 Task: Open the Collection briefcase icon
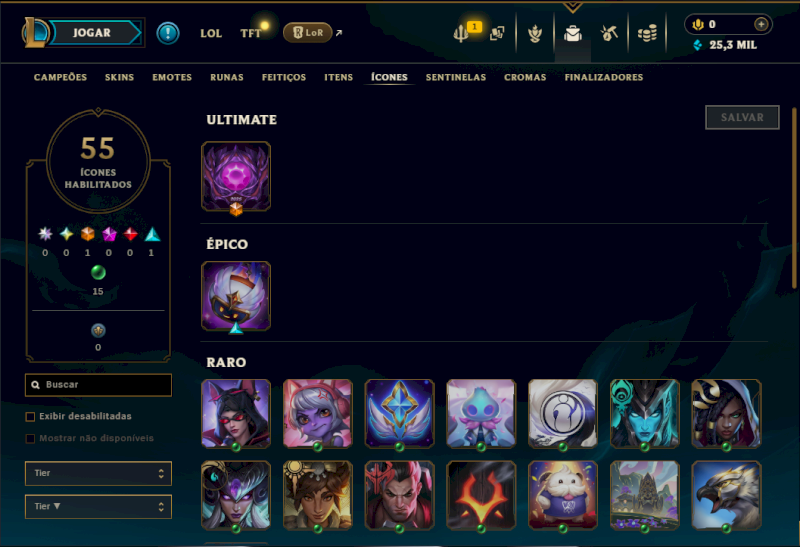(x=572, y=34)
